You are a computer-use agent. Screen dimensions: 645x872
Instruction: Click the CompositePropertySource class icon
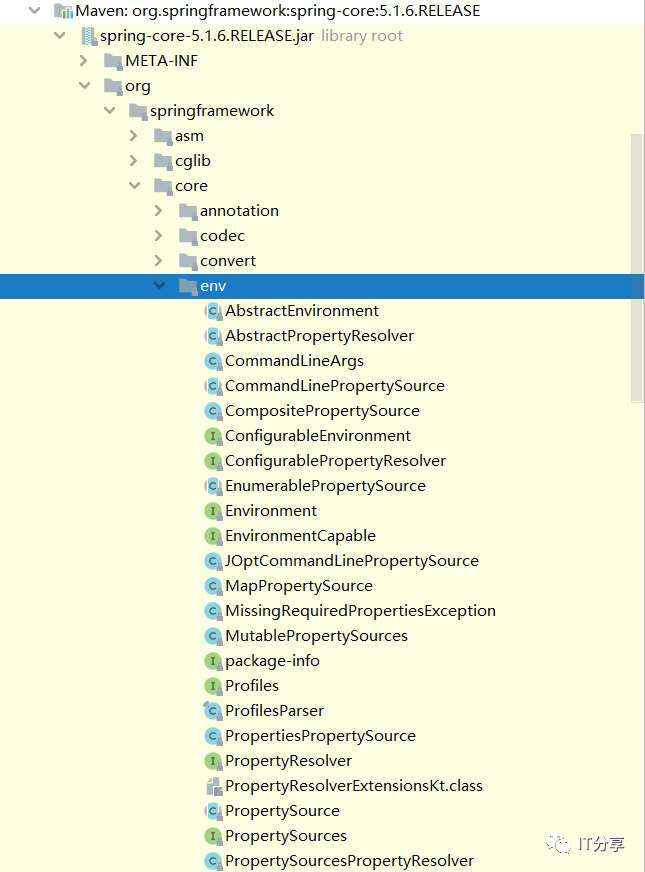pyautogui.click(x=213, y=411)
